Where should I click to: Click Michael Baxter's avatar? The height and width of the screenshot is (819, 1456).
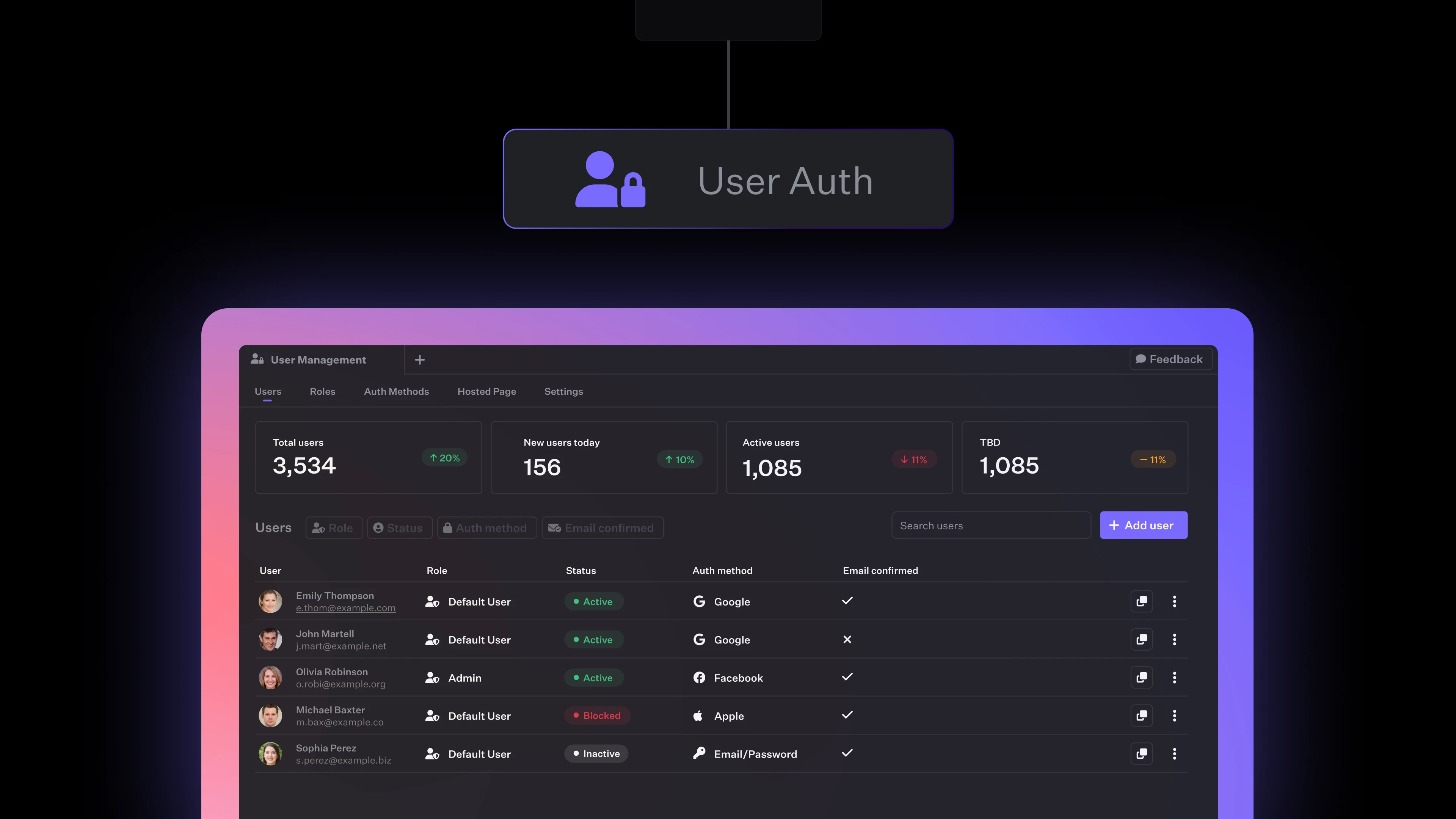270,715
